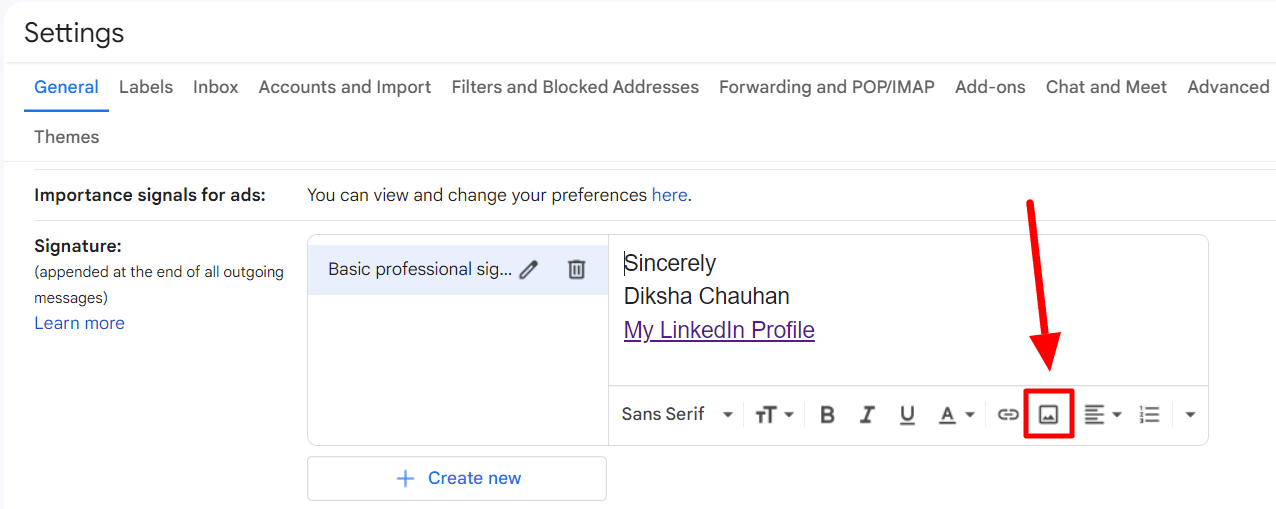This screenshot has width=1276, height=509.
Task: Open the Filters and Blocked Addresses tab
Action: 575,87
